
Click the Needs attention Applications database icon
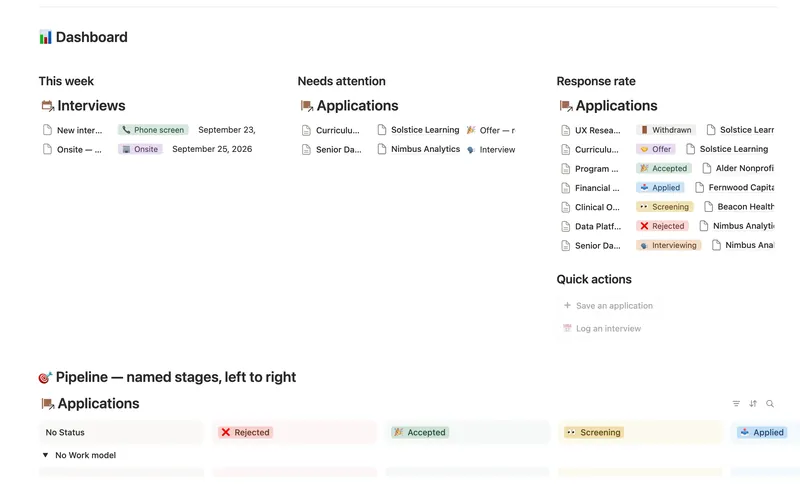click(x=307, y=106)
